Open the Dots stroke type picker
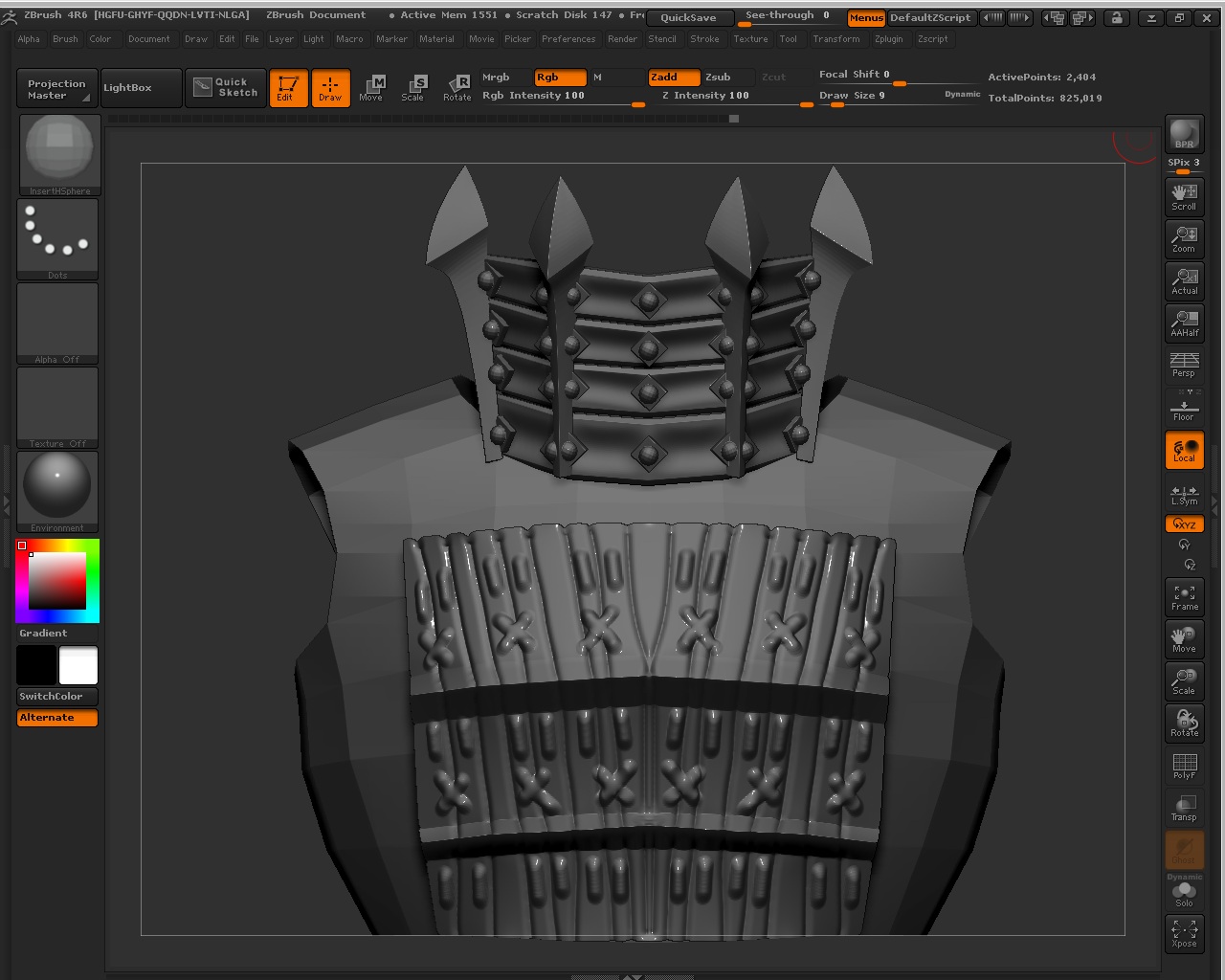1225x980 pixels. point(57,239)
